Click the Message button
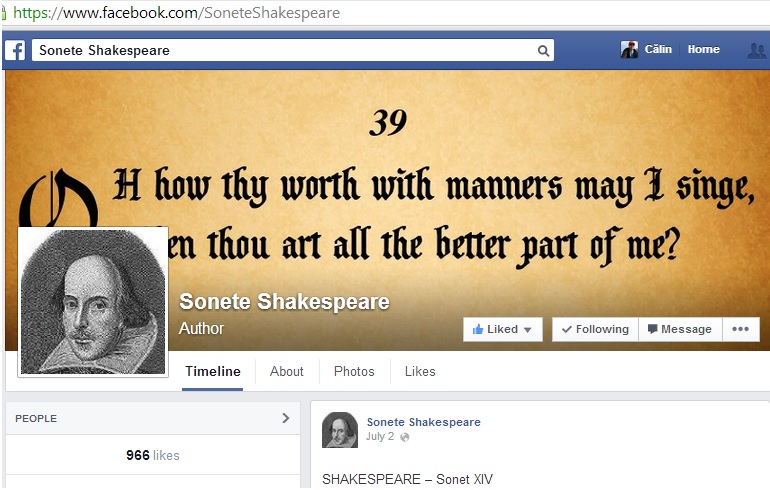 click(679, 329)
